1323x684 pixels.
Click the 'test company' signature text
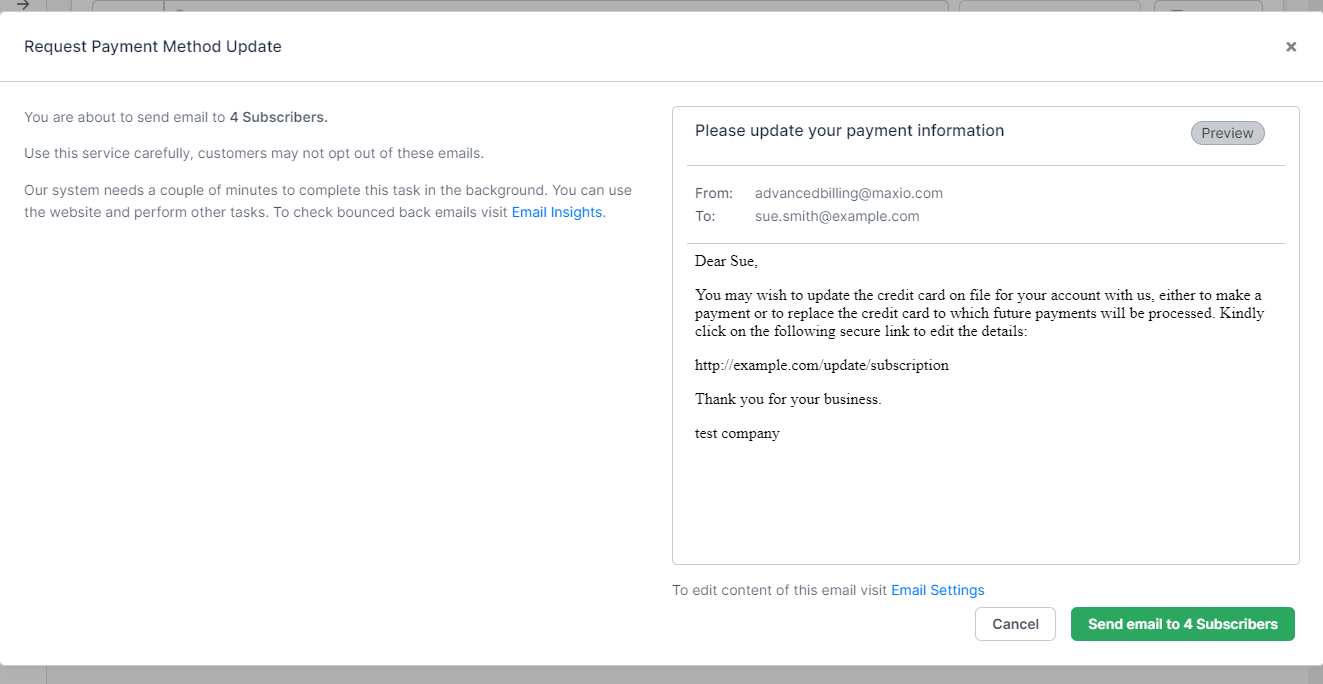tap(737, 433)
